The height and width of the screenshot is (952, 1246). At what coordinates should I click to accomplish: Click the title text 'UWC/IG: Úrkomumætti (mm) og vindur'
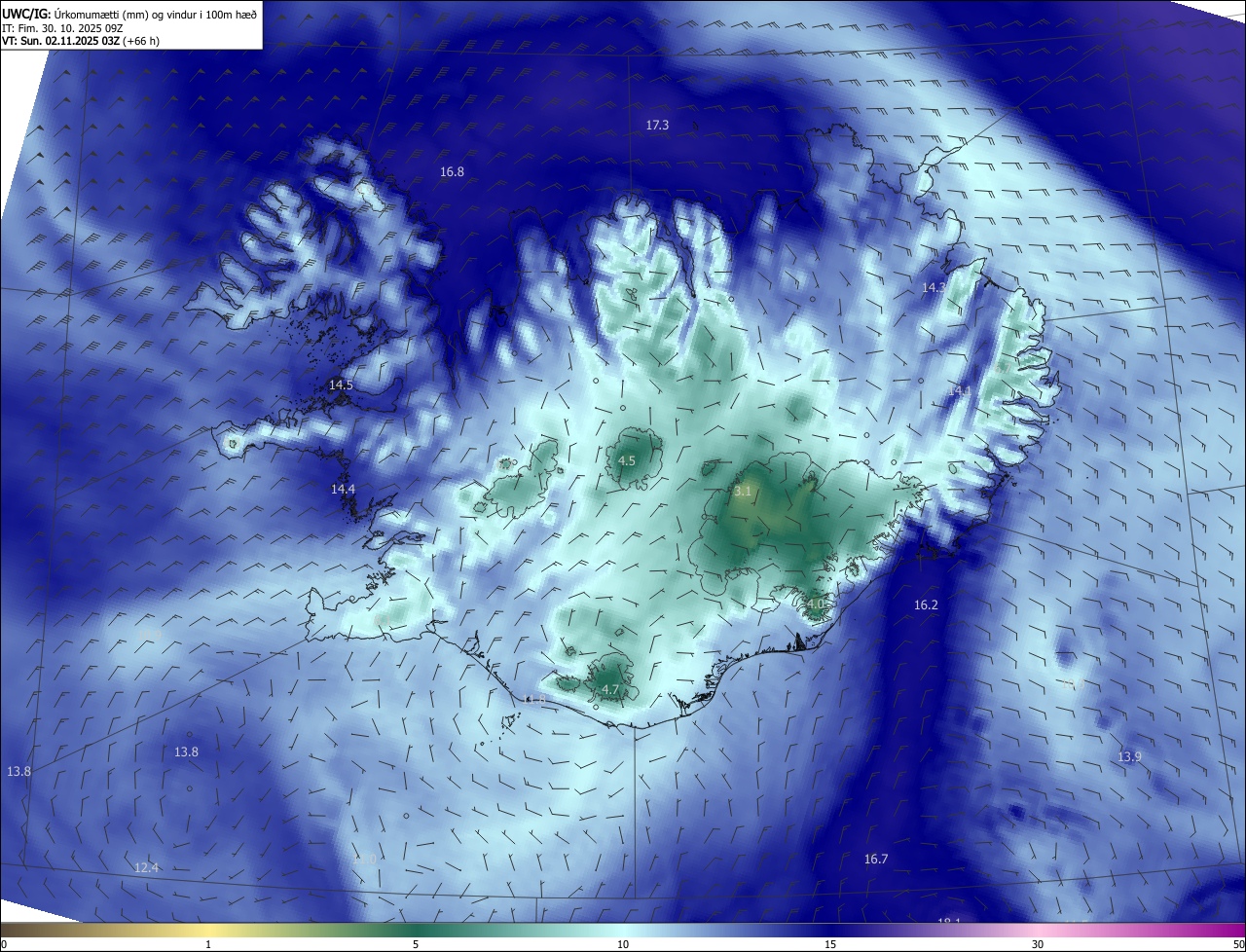tap(97, 14)
